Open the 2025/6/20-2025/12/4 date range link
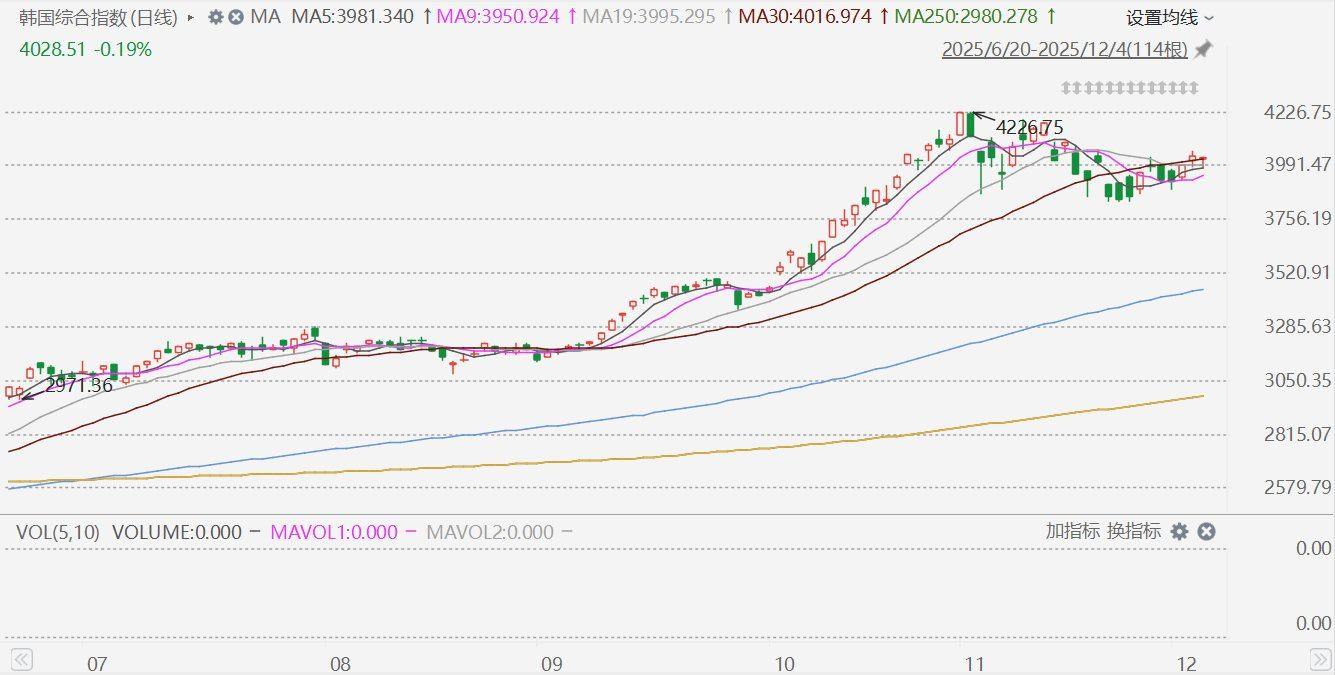This screenshot has width=1335, height=675. coord(1064,50)
